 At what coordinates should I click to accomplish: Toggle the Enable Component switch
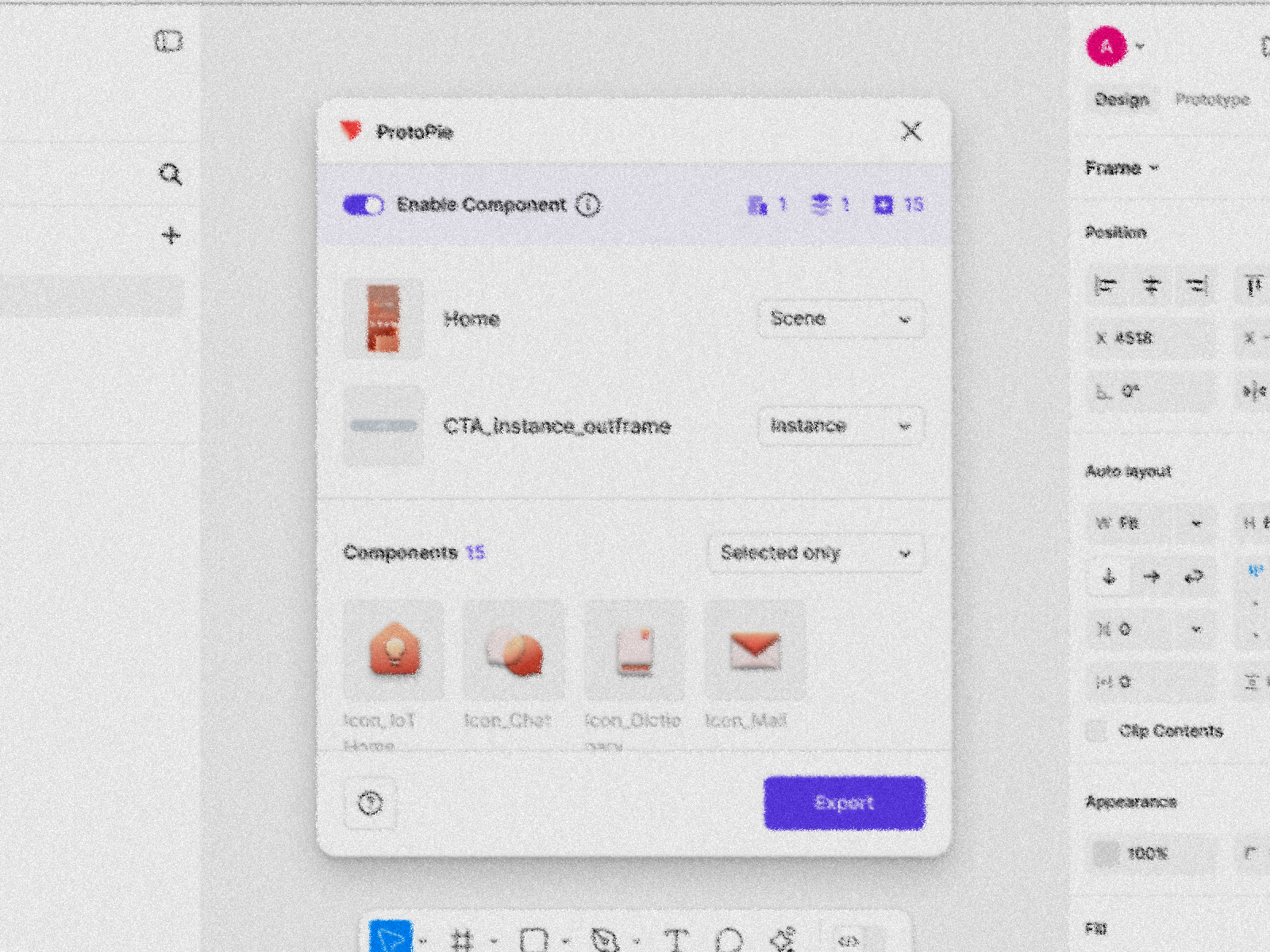(364, 205)
